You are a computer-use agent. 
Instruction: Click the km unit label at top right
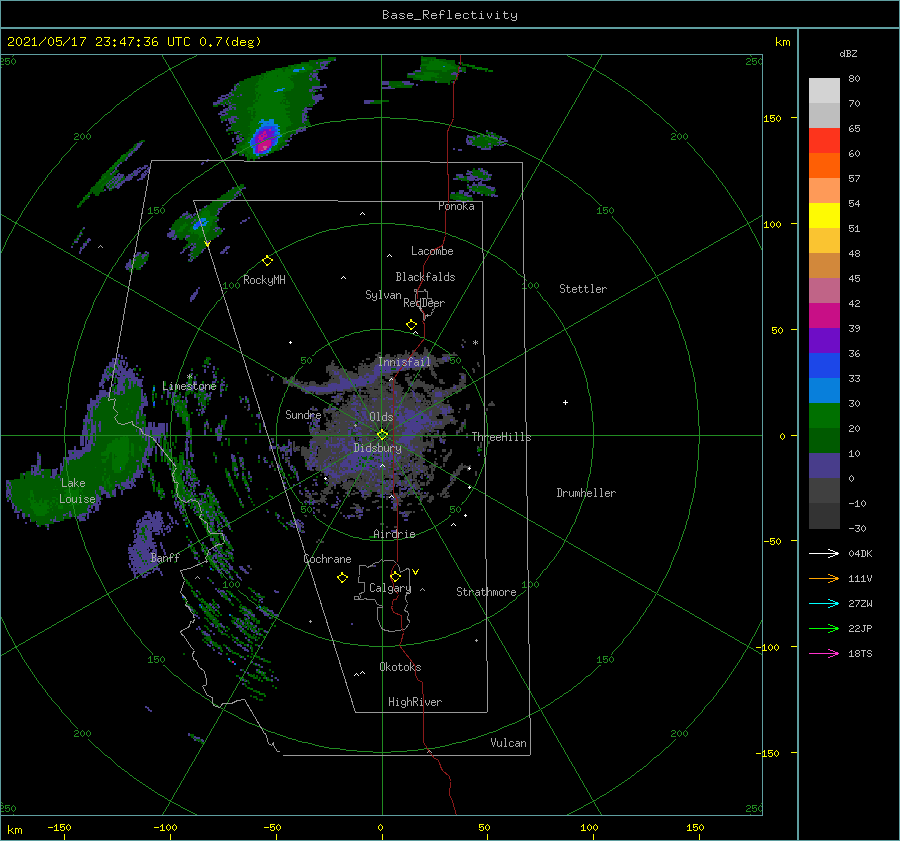coord(782,42)
